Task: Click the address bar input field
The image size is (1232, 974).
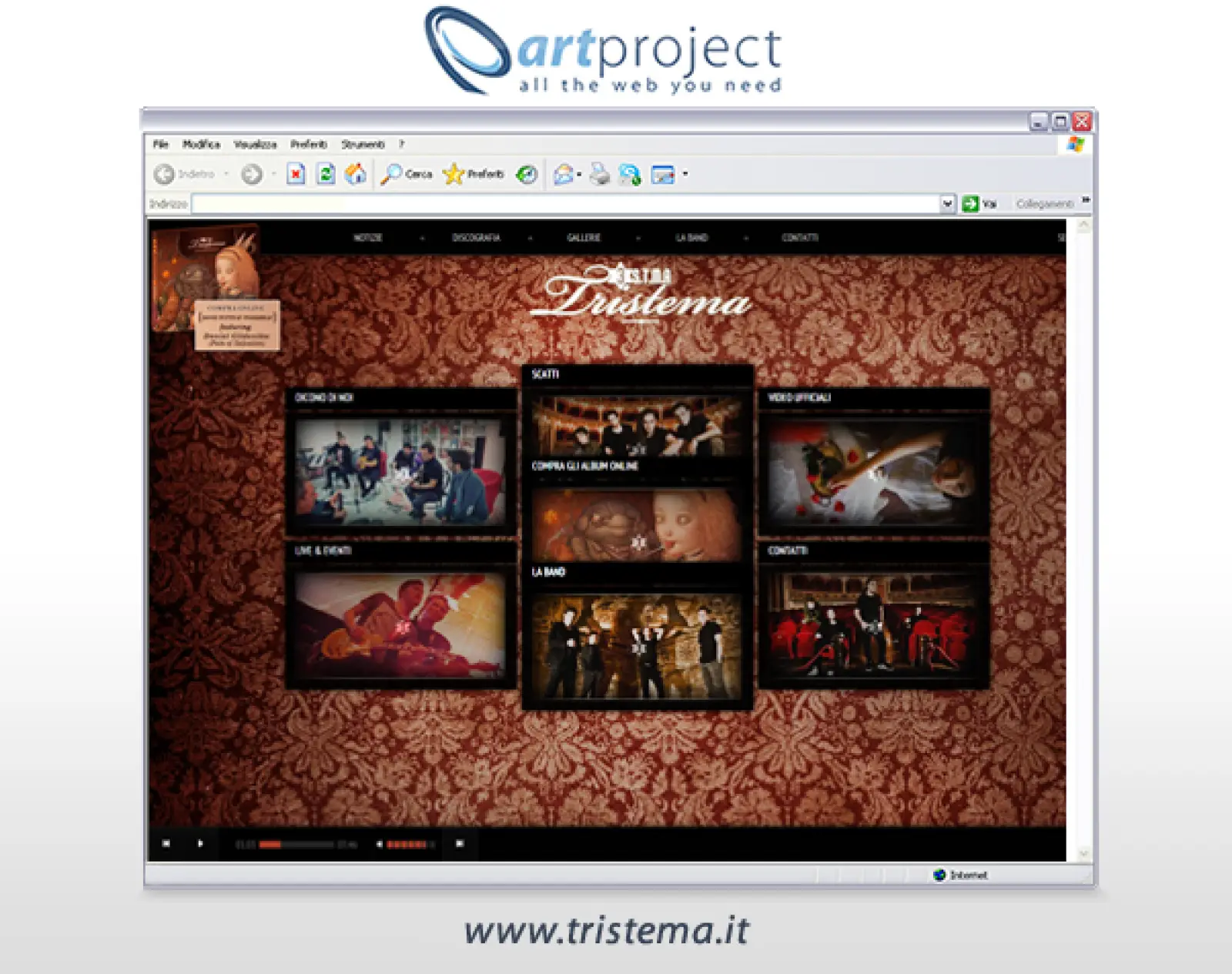Action: [x=565, y=203]
